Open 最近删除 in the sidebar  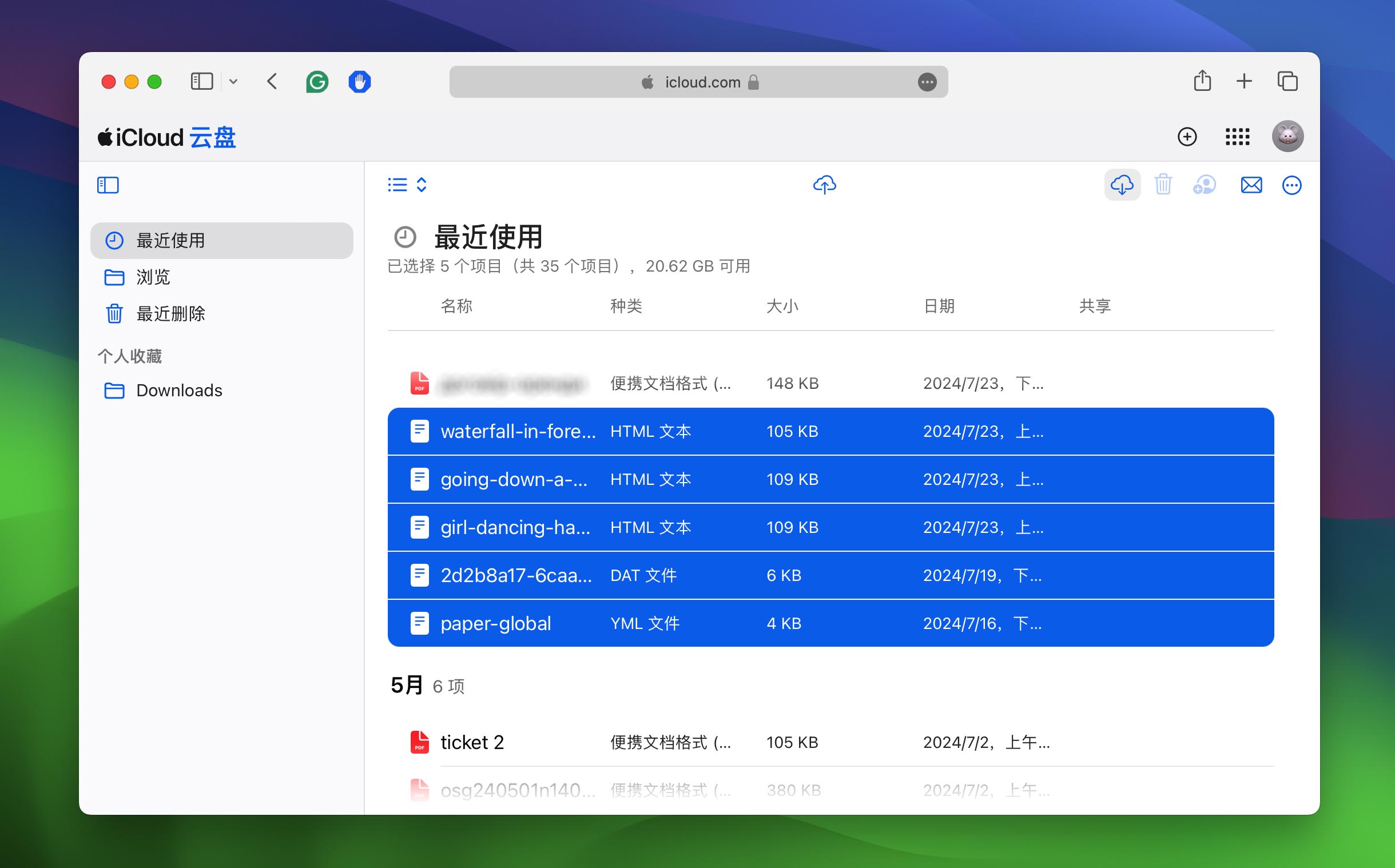pos(221,314)
